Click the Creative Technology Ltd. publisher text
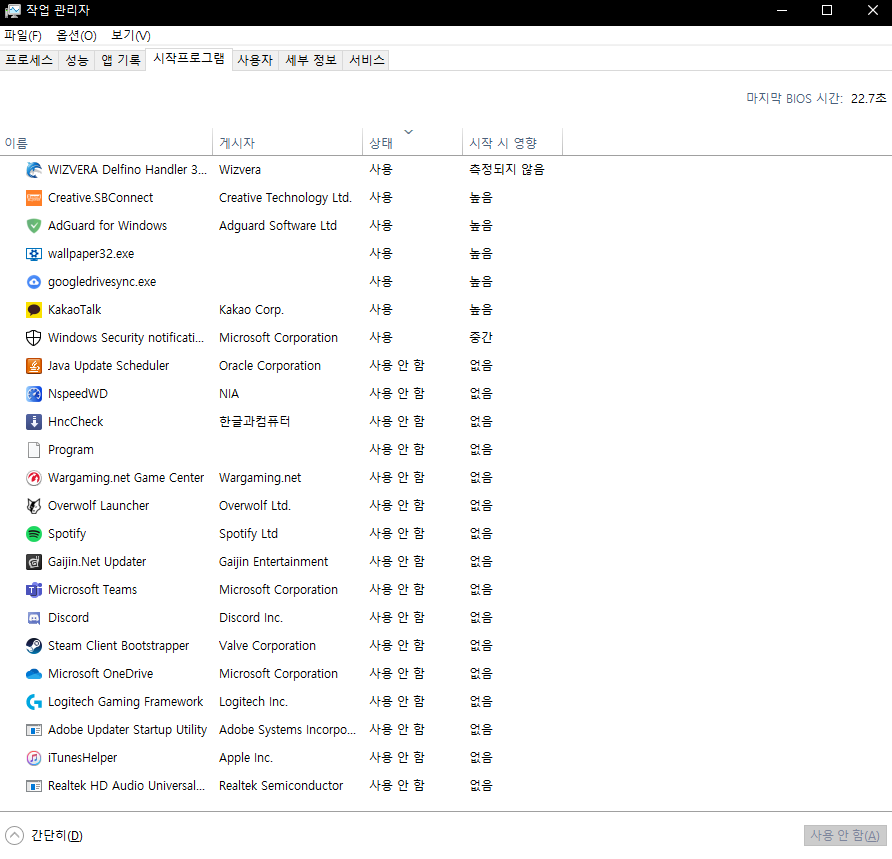Screen dimensions: 892x859 click(285, 197)
